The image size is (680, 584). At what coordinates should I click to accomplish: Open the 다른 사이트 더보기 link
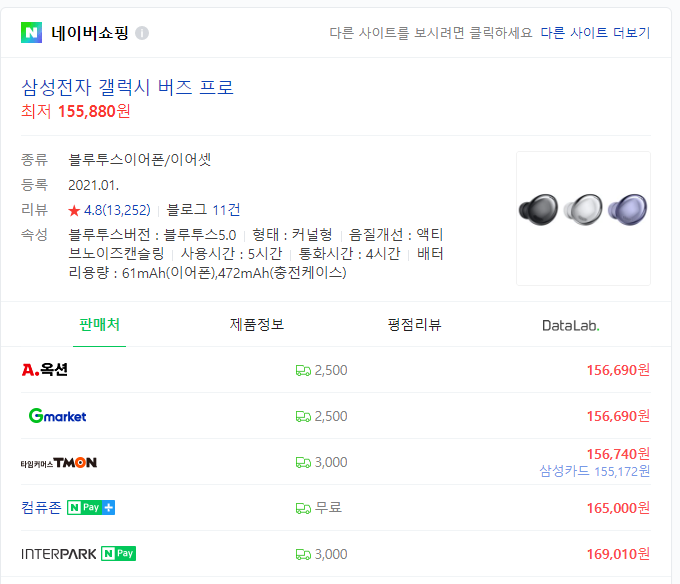[595, 33]
